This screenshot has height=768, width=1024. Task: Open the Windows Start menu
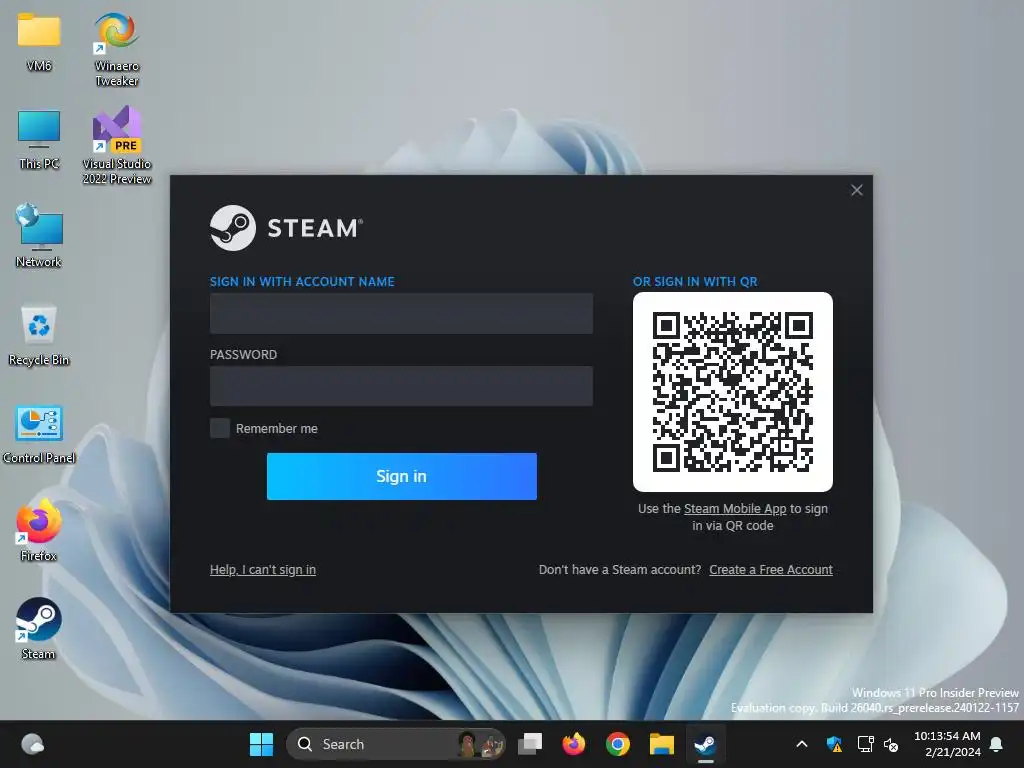click(261, 744)
